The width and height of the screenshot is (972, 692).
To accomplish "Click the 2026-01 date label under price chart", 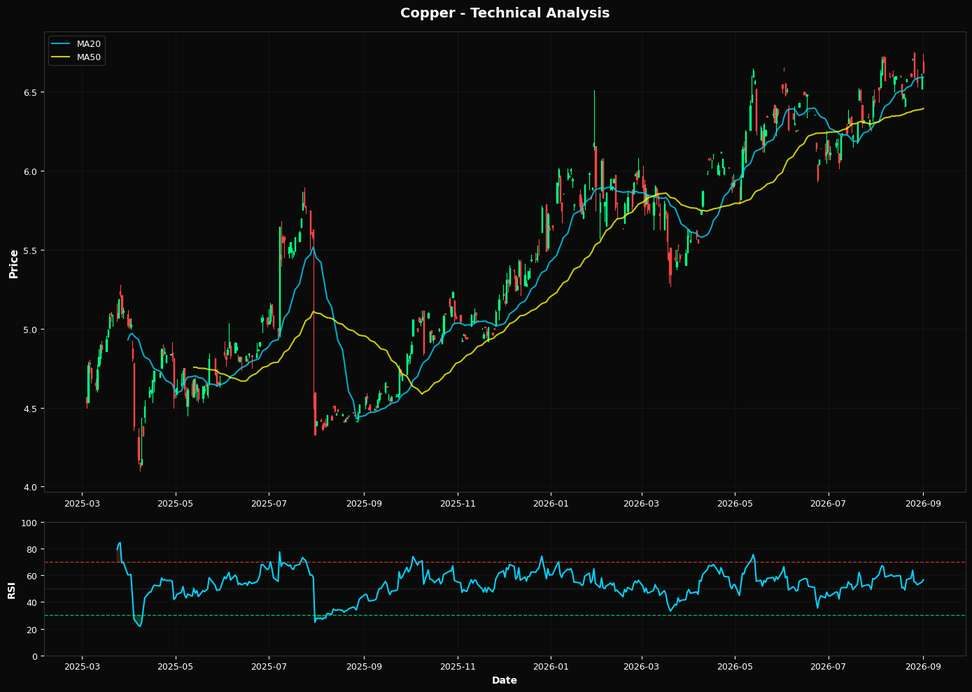I will pos(550,503).
